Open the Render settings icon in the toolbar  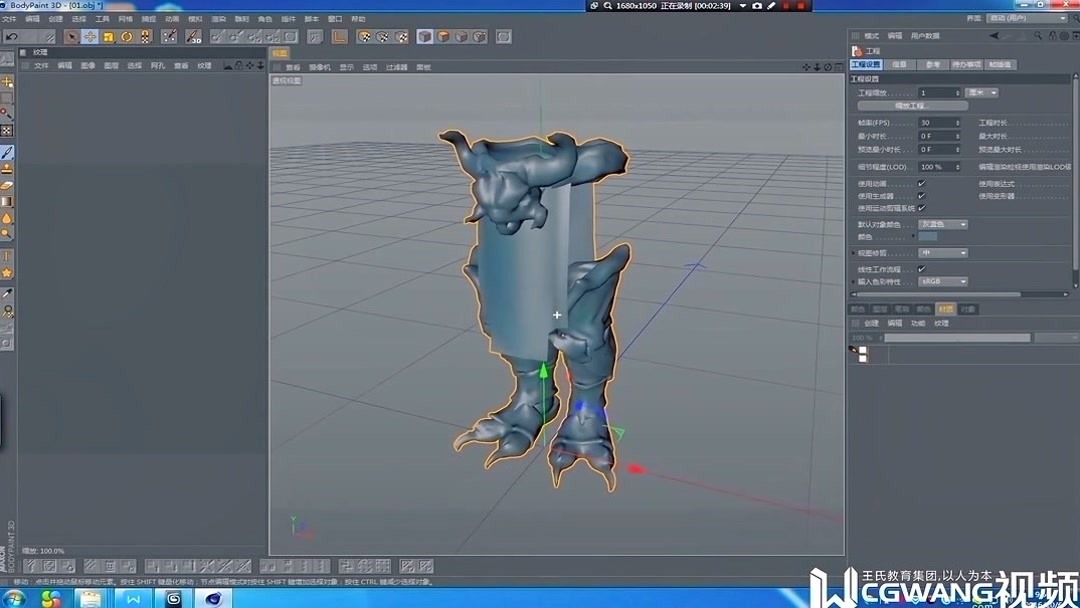click(402, 37)
